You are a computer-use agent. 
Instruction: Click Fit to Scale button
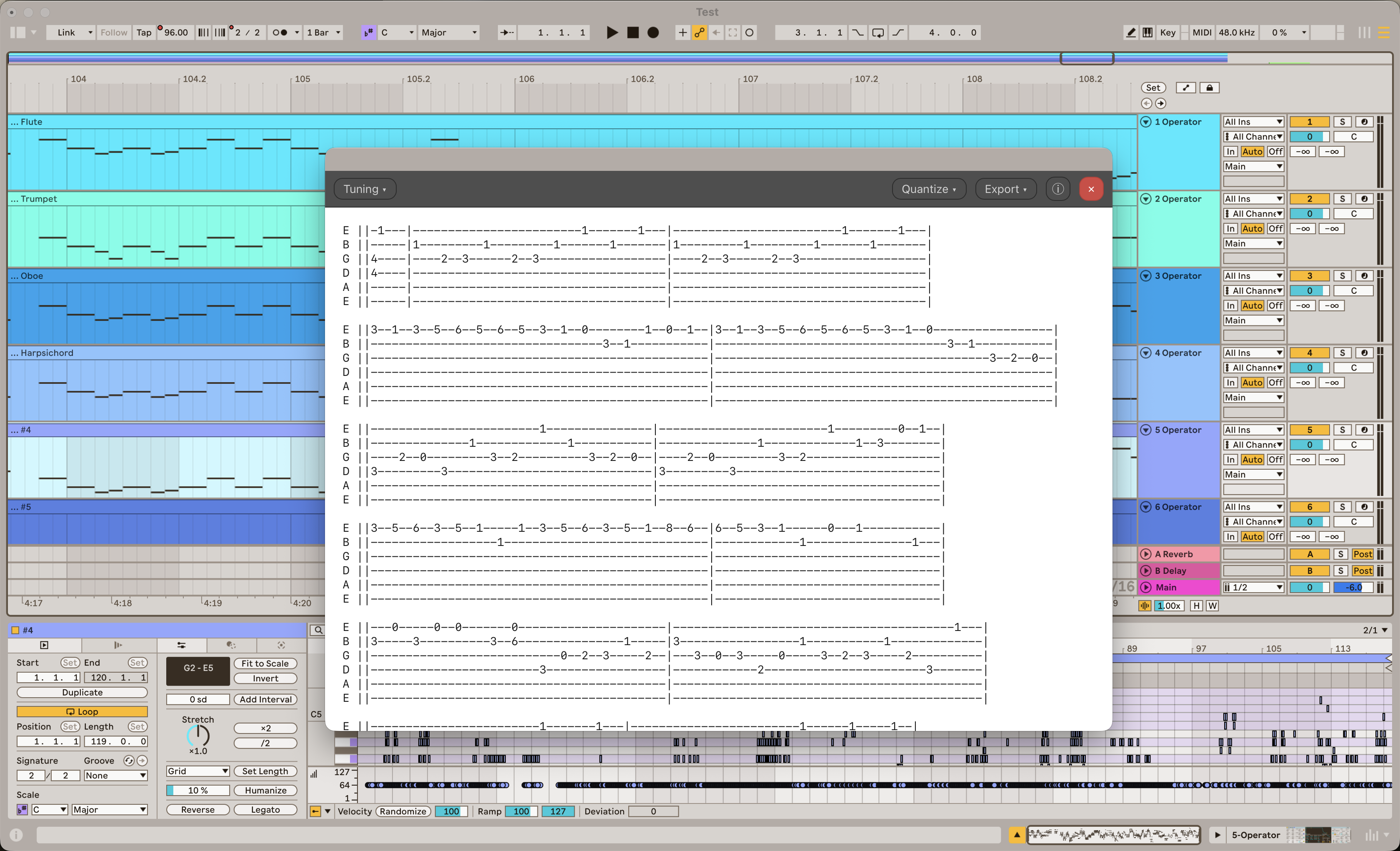tap(265, 663)
